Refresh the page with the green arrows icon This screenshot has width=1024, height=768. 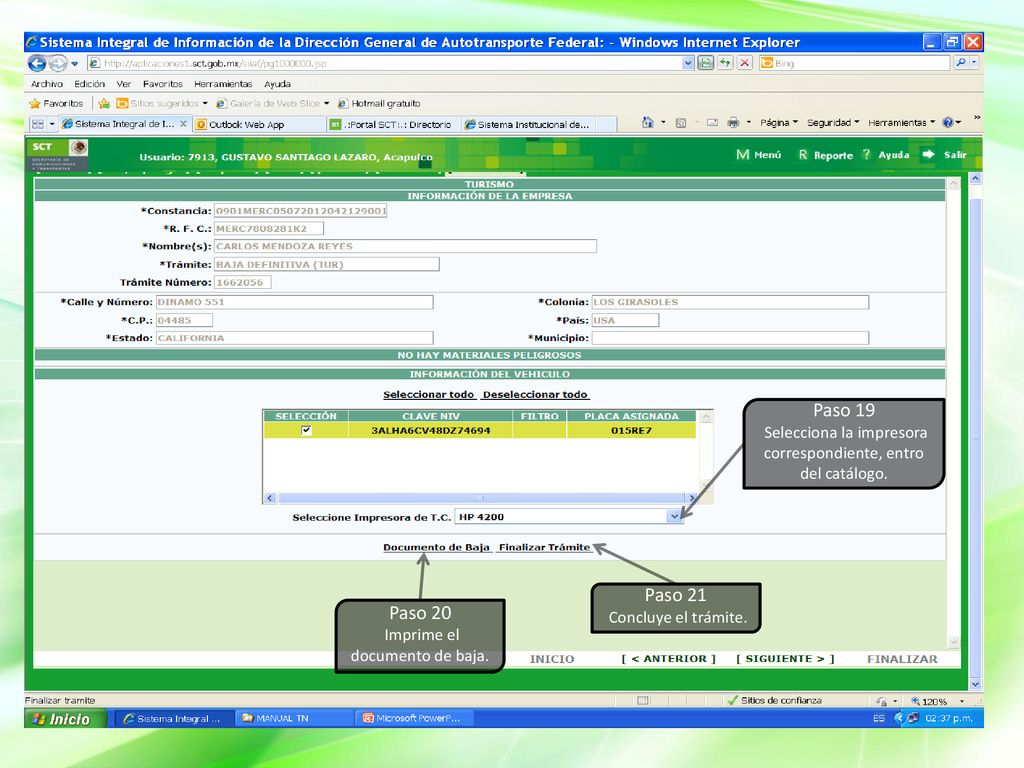tap(725, 63)
